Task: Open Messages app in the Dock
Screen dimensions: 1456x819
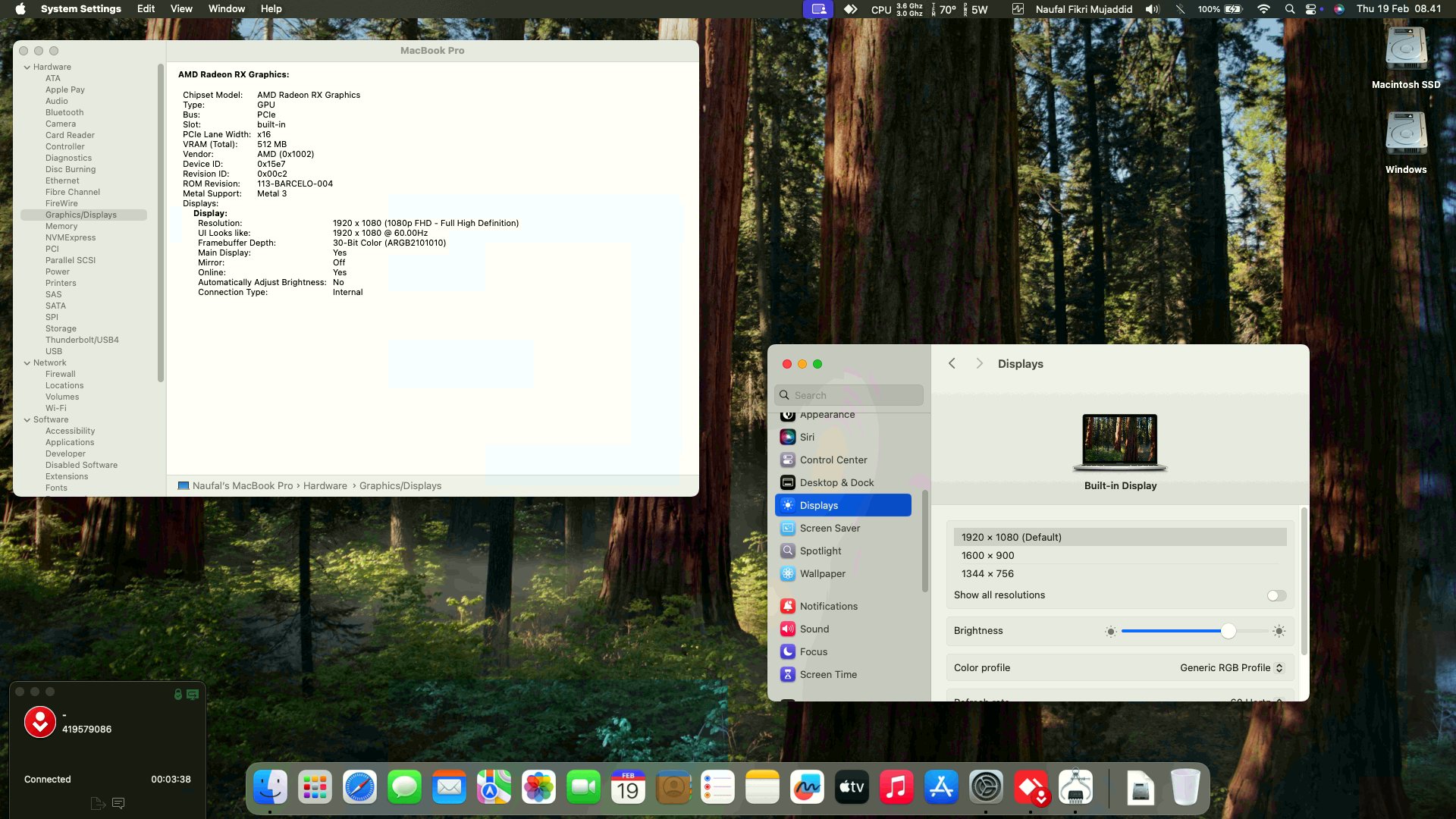Action: 404,788
